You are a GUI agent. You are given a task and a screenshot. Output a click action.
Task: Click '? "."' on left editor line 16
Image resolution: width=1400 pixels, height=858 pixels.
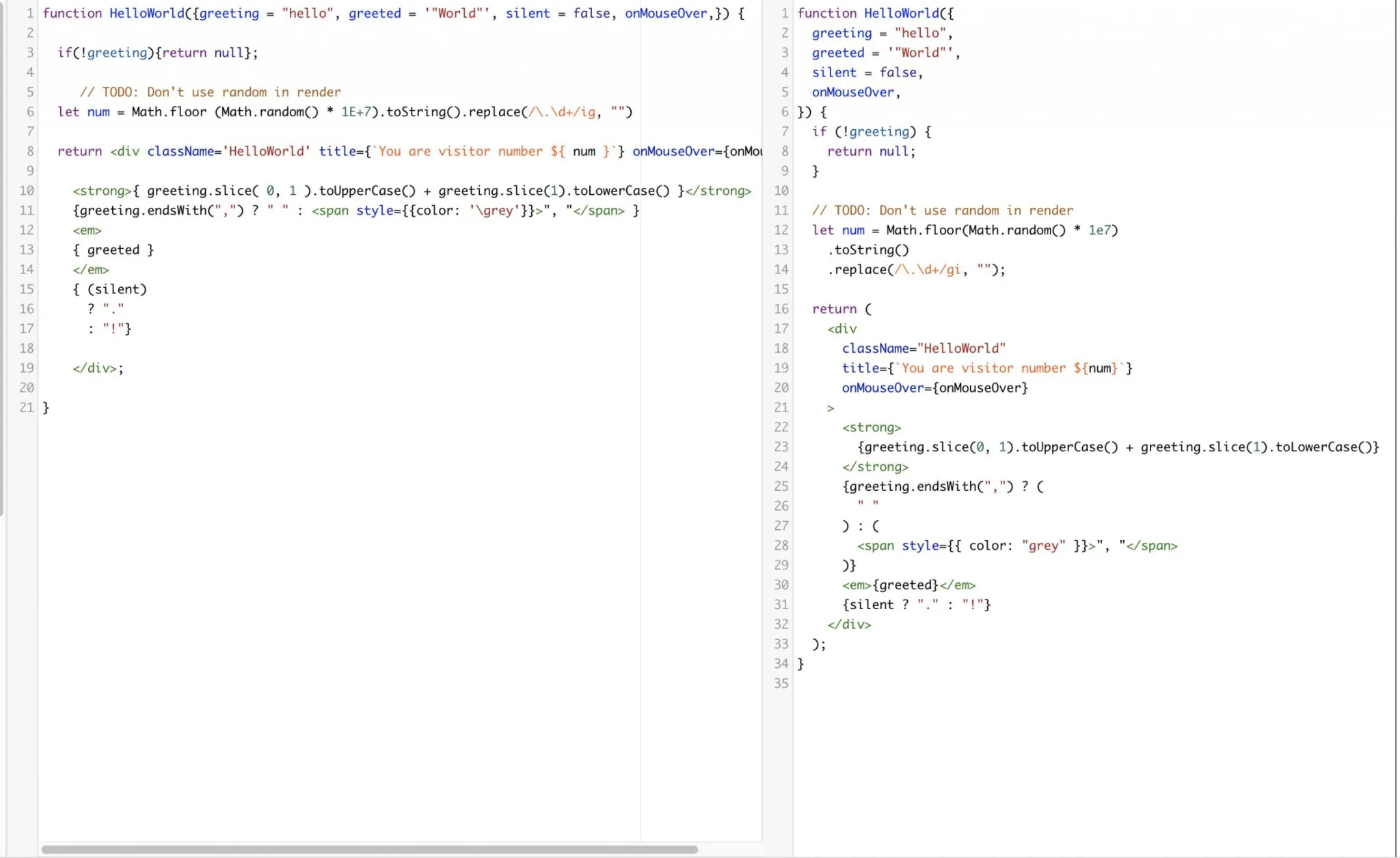(106, 309)
